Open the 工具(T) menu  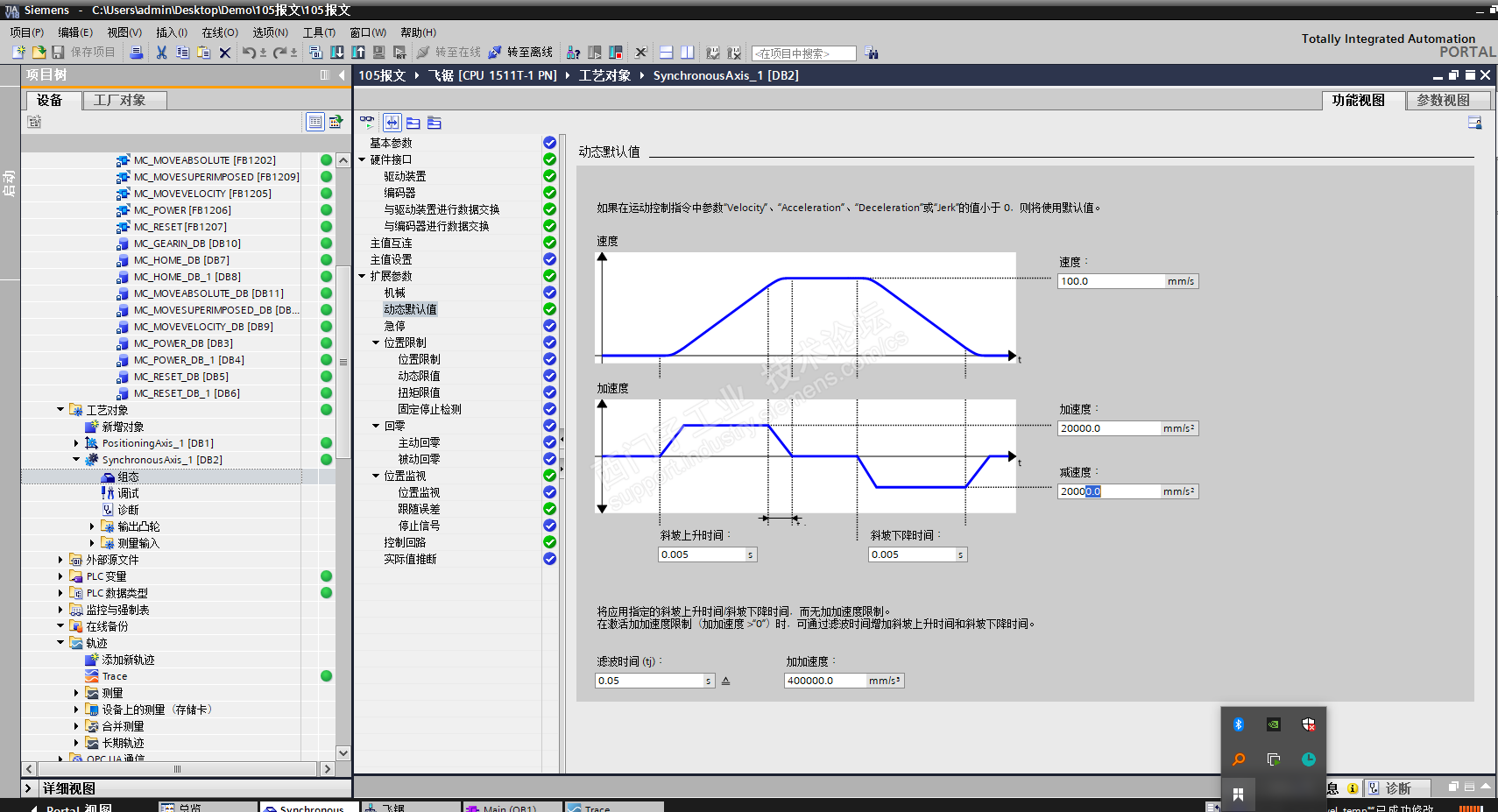(319, 32)
